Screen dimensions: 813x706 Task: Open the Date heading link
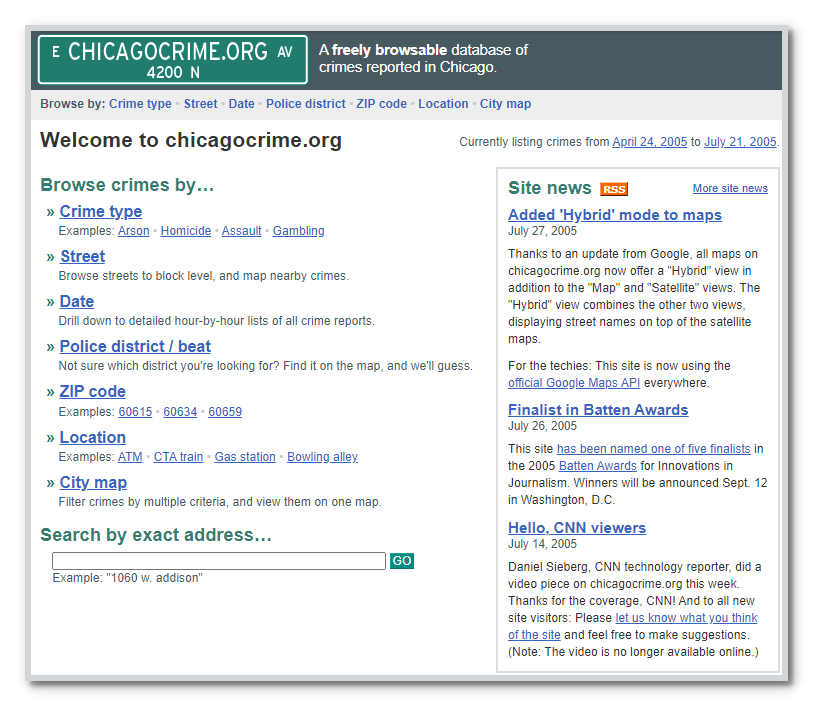77,302
